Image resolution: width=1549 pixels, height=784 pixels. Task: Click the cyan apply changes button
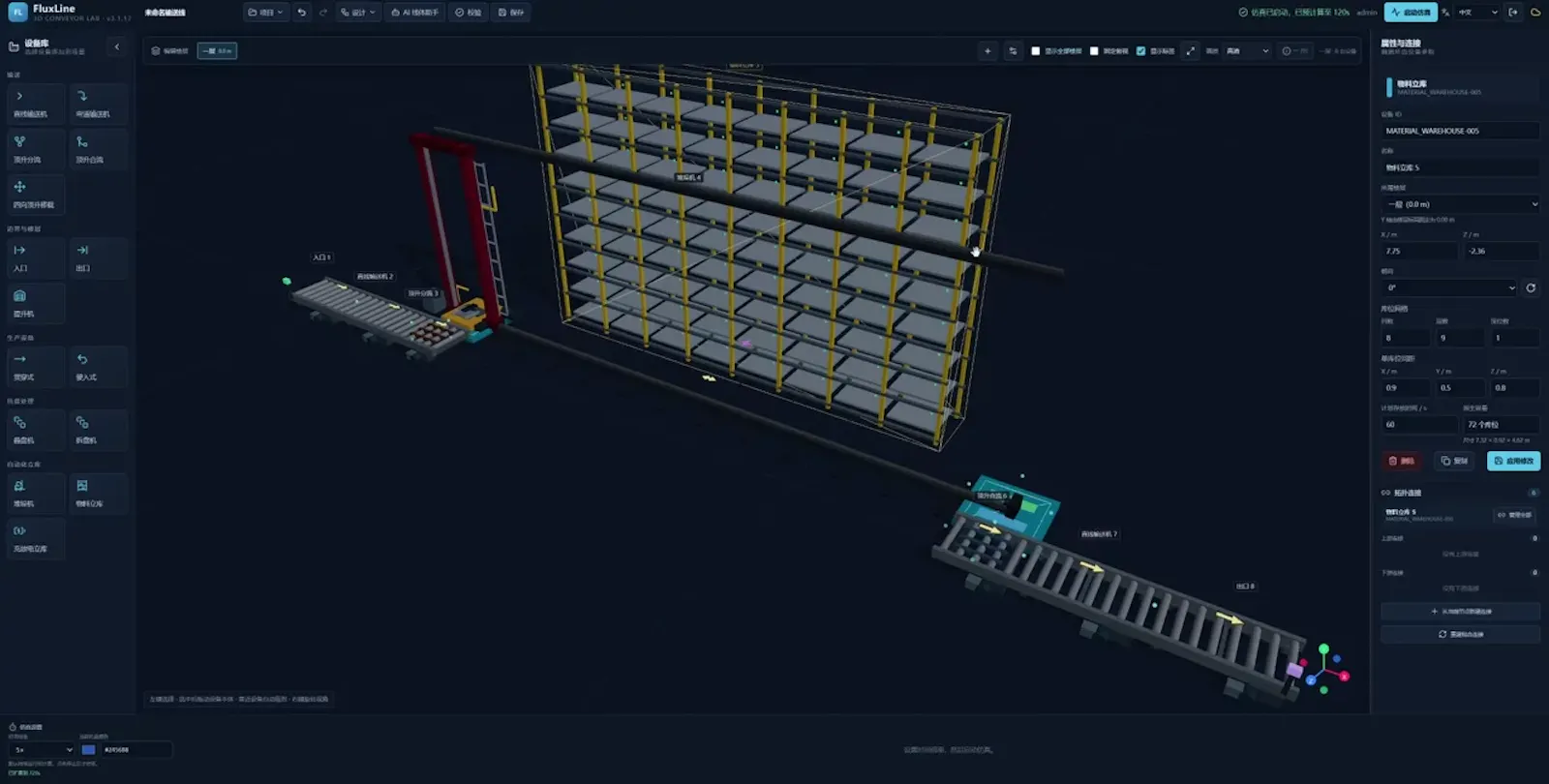(x=1514, y=461)
